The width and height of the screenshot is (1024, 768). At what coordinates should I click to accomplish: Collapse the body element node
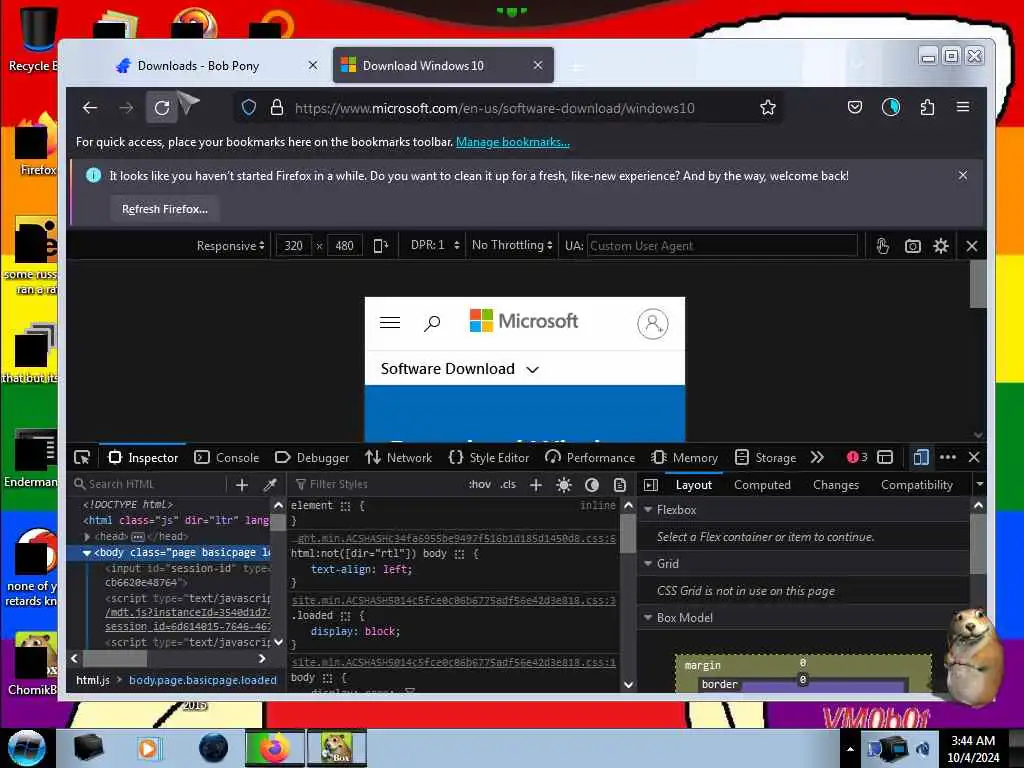tap(87, 552)
